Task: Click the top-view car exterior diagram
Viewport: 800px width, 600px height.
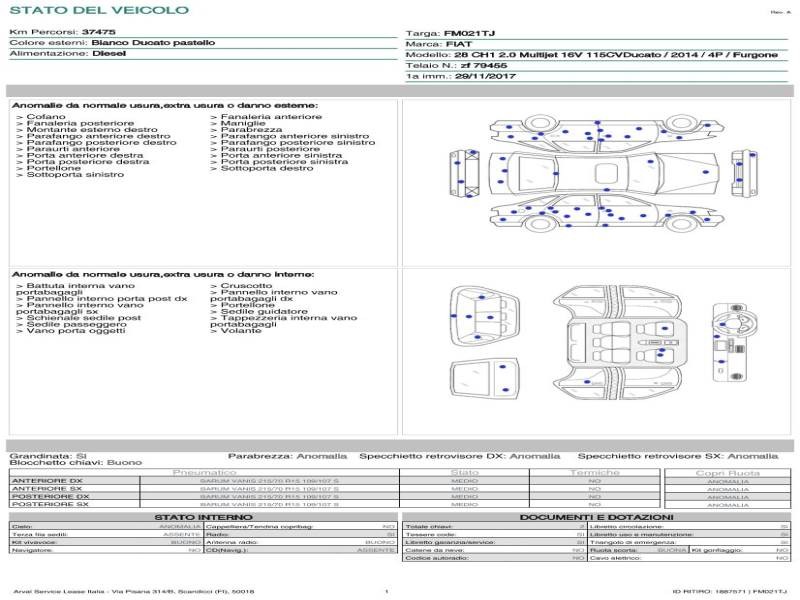Action: point(604,173)
